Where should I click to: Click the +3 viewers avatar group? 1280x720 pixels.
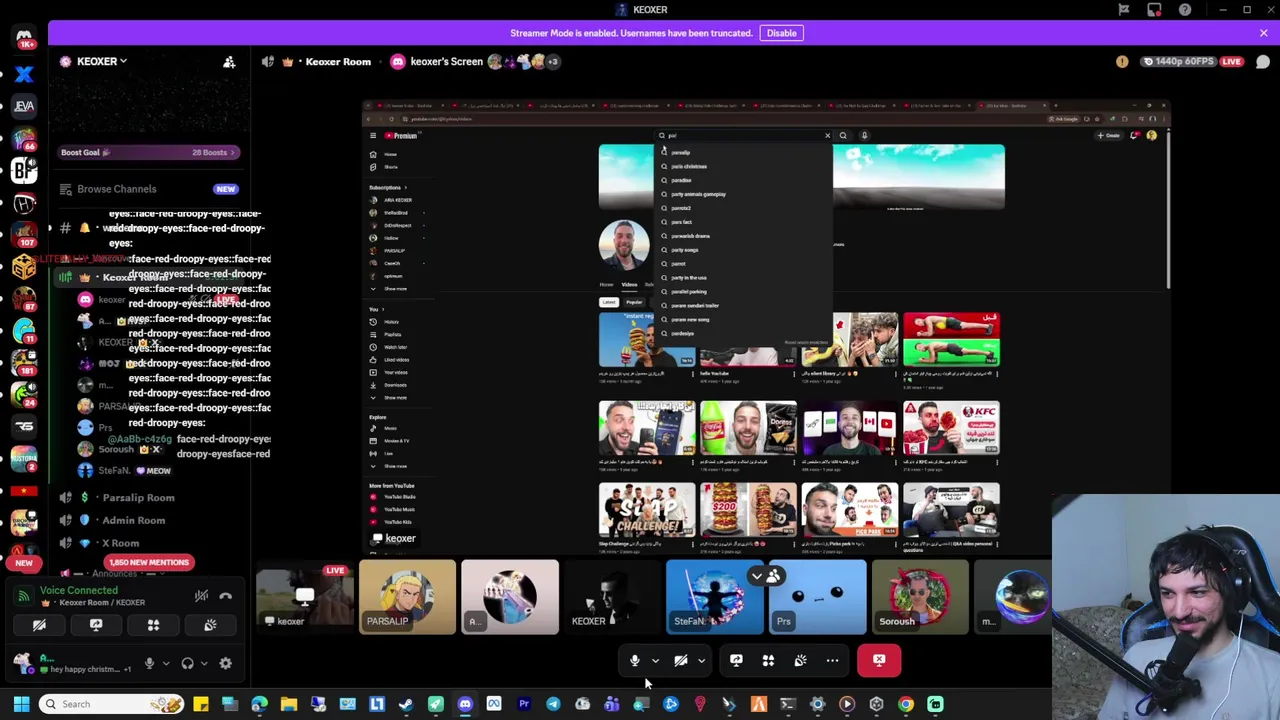click(x=551, y=61)
